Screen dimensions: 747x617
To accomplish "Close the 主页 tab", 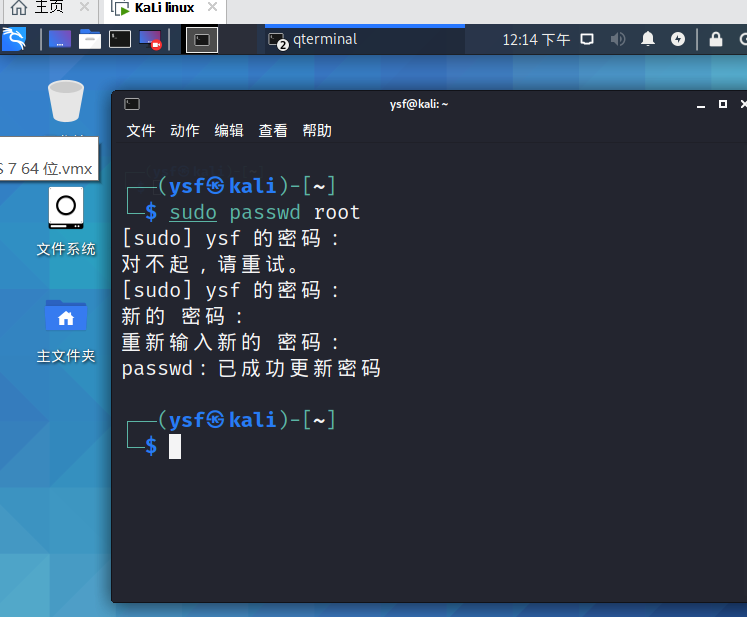I will coord(84,7).
